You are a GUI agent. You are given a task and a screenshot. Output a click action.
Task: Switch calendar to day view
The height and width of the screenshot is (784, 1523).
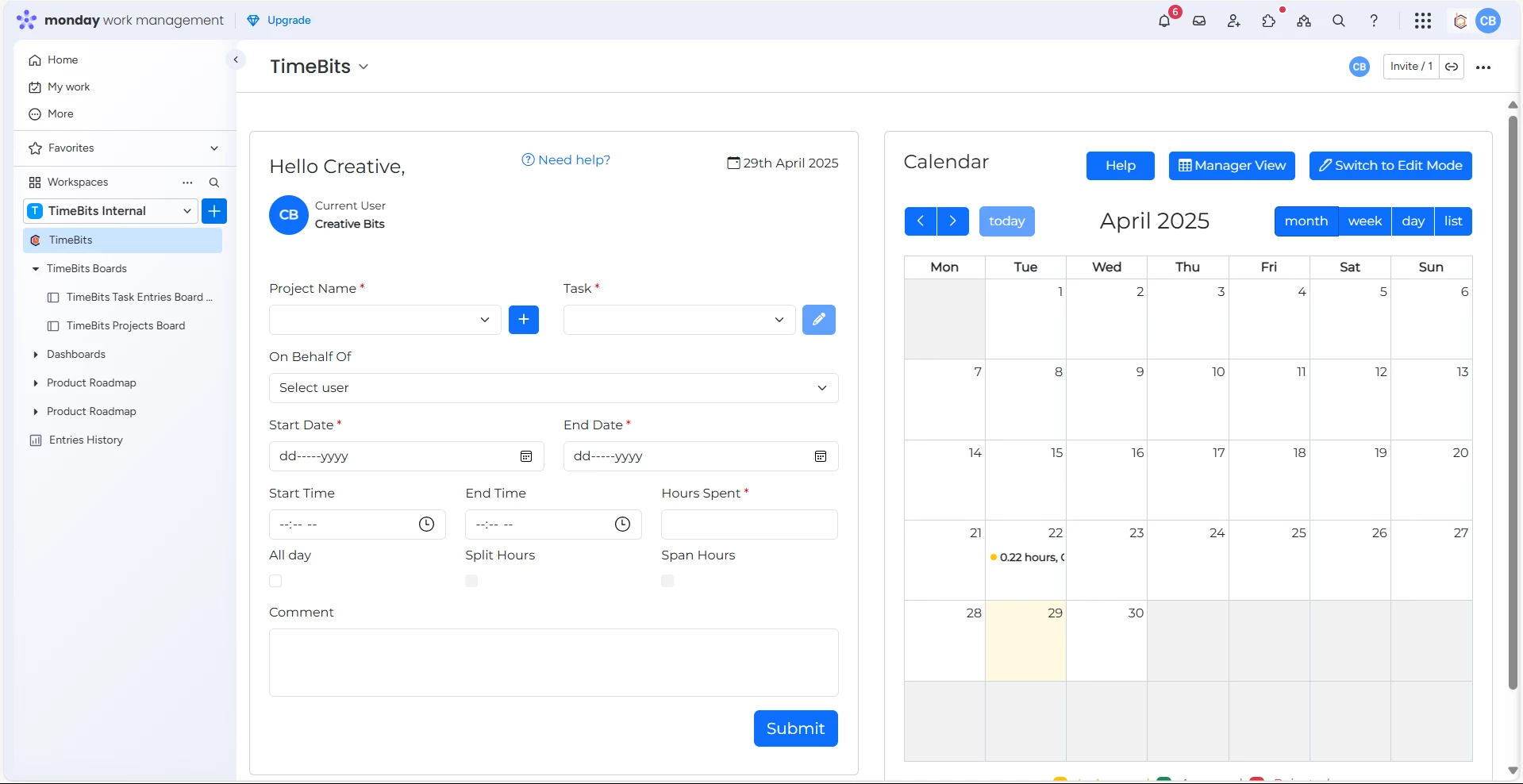1413,221
